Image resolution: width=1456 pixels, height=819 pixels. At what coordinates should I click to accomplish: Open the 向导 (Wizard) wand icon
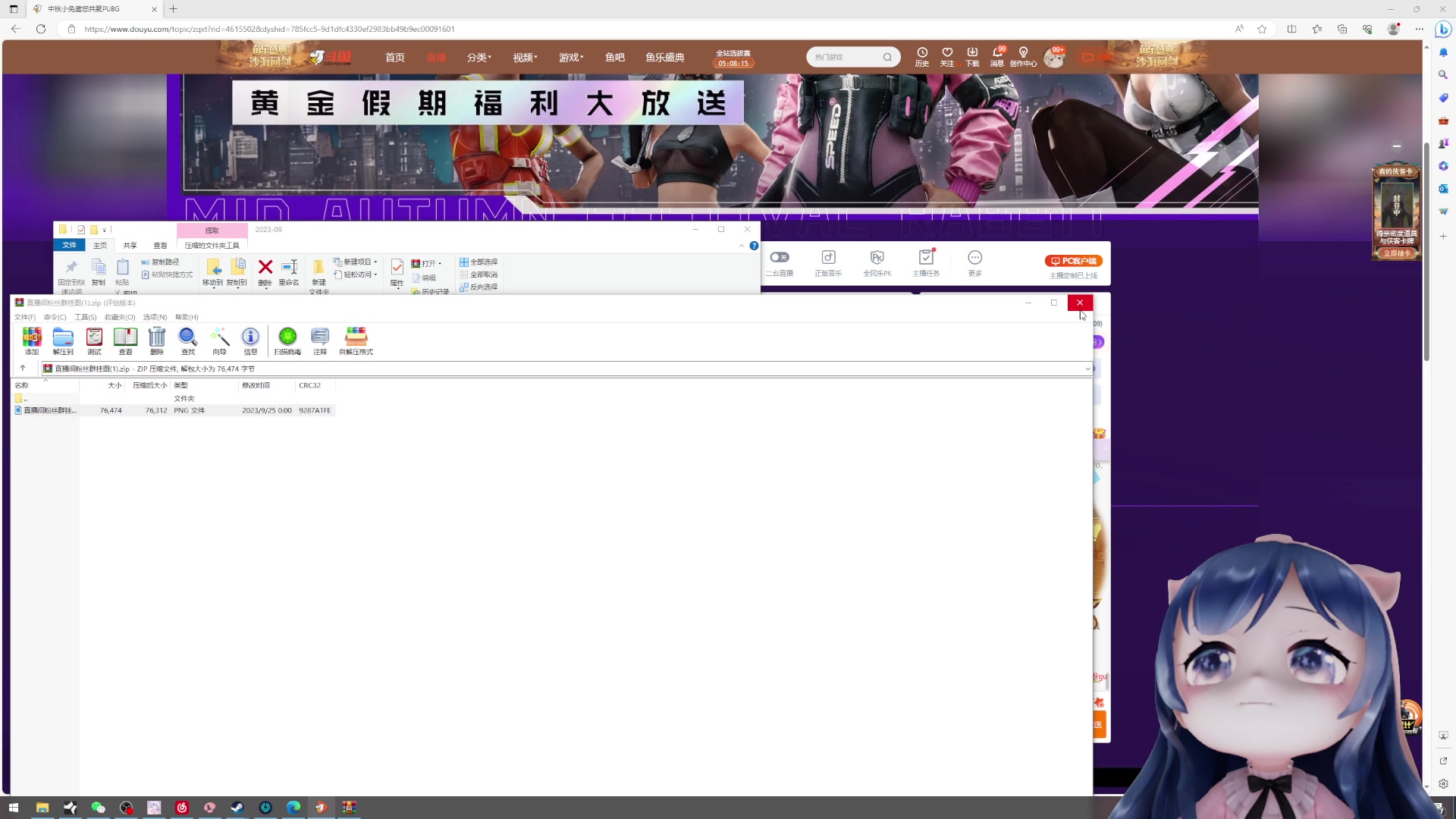(219, 340)
